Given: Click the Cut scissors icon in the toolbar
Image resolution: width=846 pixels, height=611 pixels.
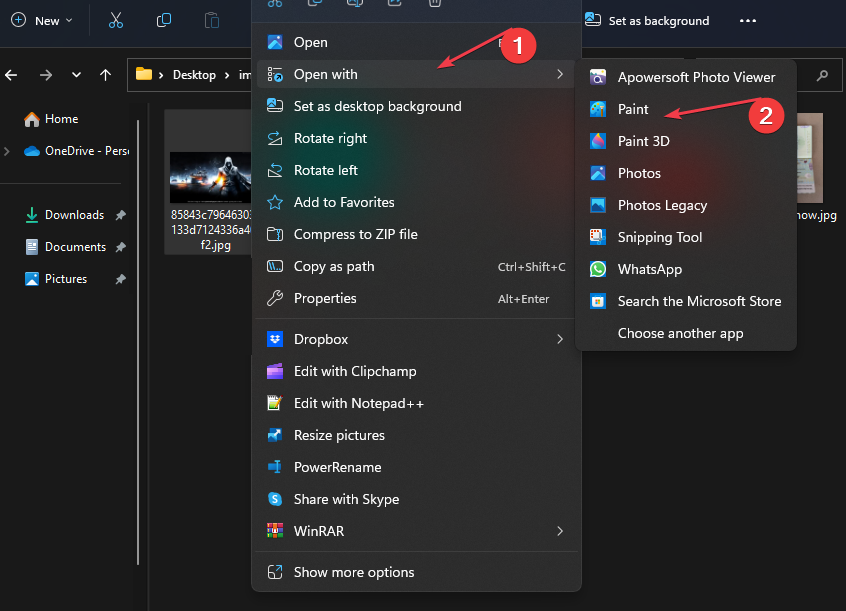Looking at the screenshot, I should pos(115,21).
